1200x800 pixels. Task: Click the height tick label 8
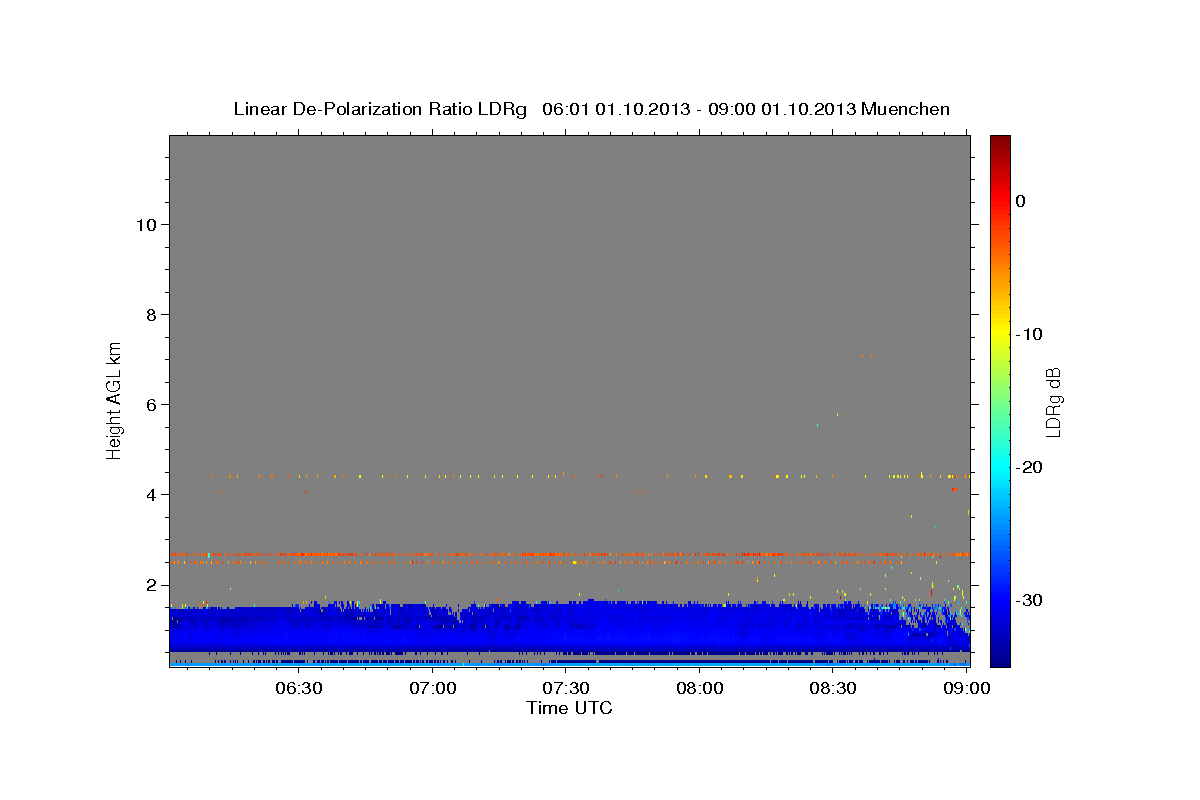click(151, 314)
